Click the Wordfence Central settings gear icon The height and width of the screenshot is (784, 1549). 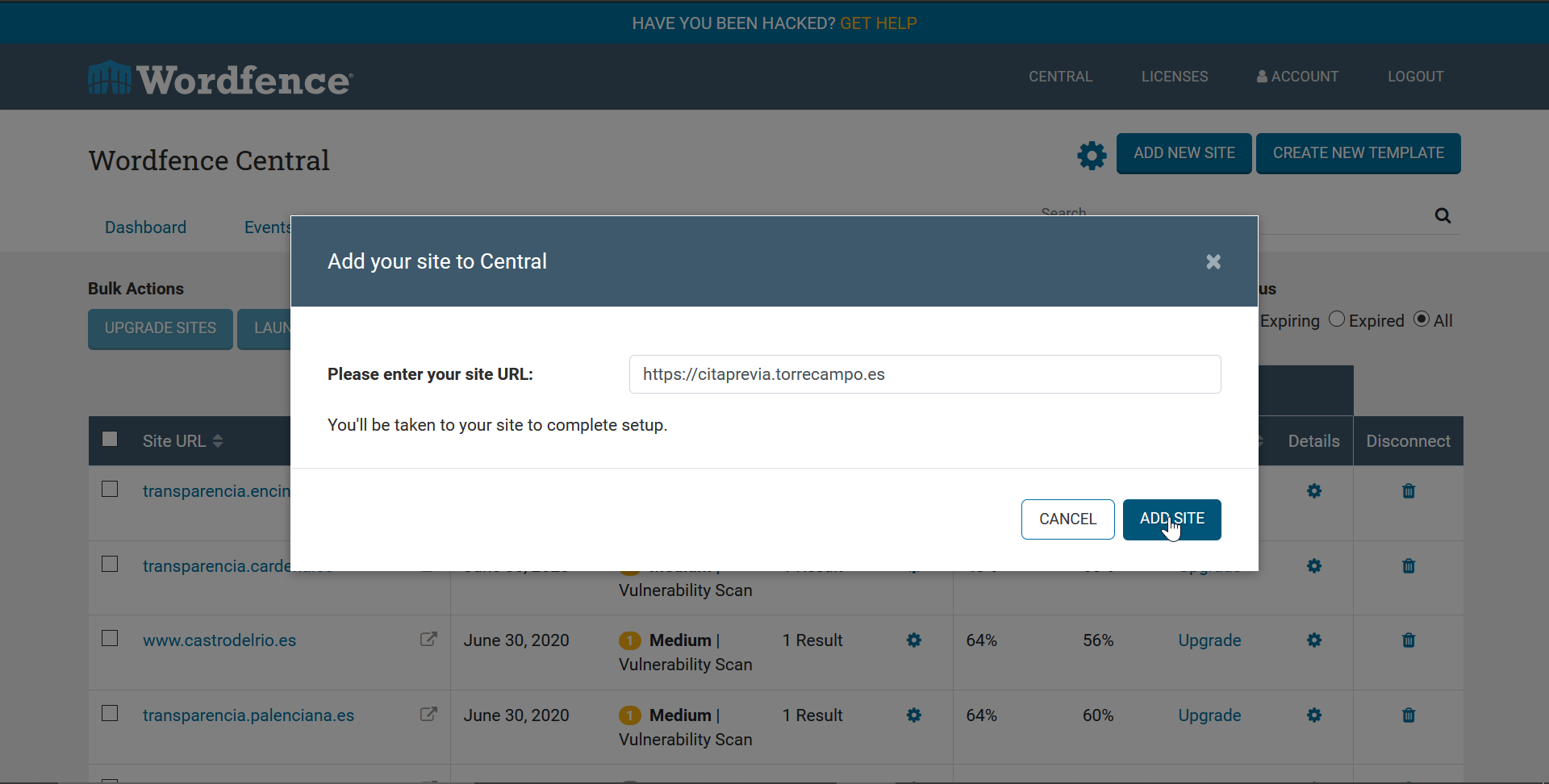(x=1092, y=155)
